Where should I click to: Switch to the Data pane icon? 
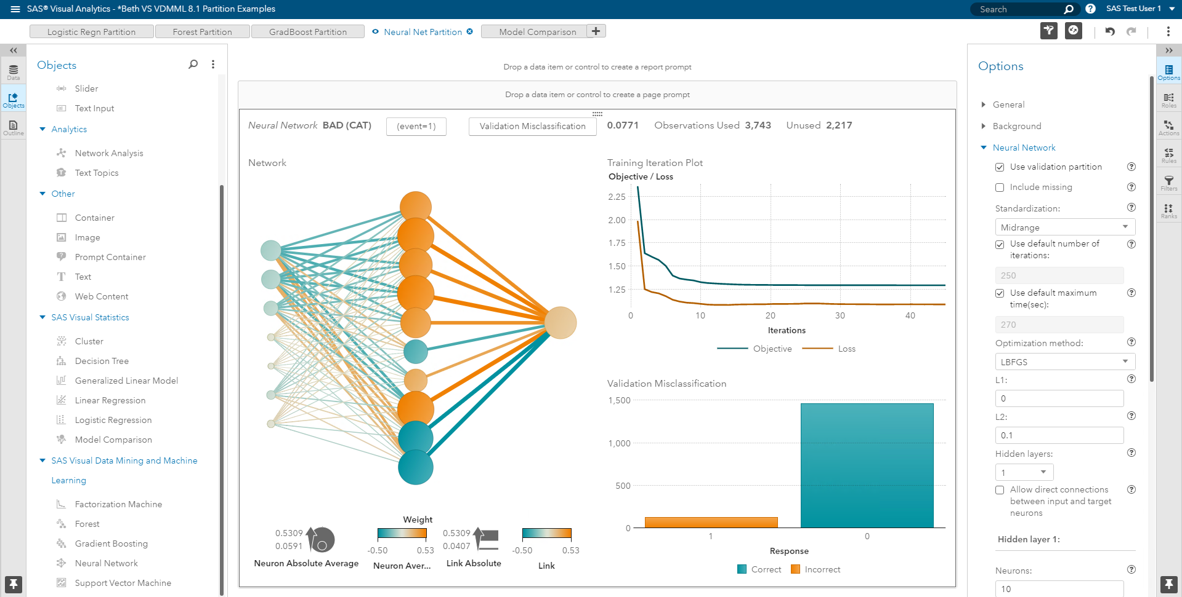coord(14,72)
